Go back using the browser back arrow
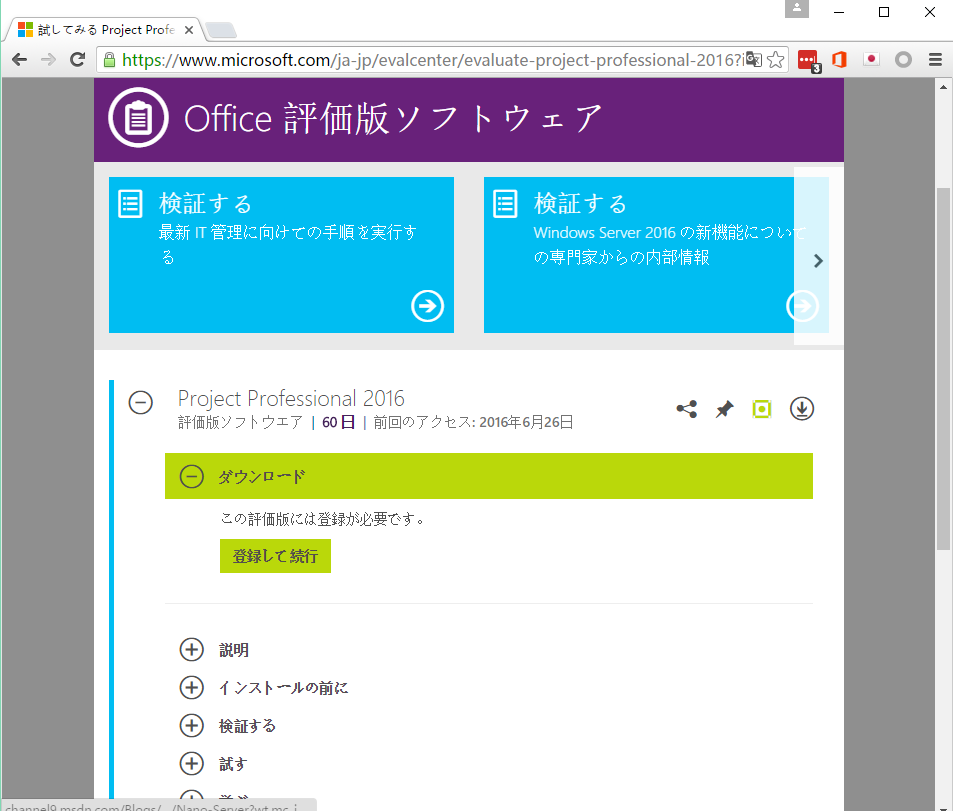The height and width of the screenshot is (811, 953). point(19,60)
